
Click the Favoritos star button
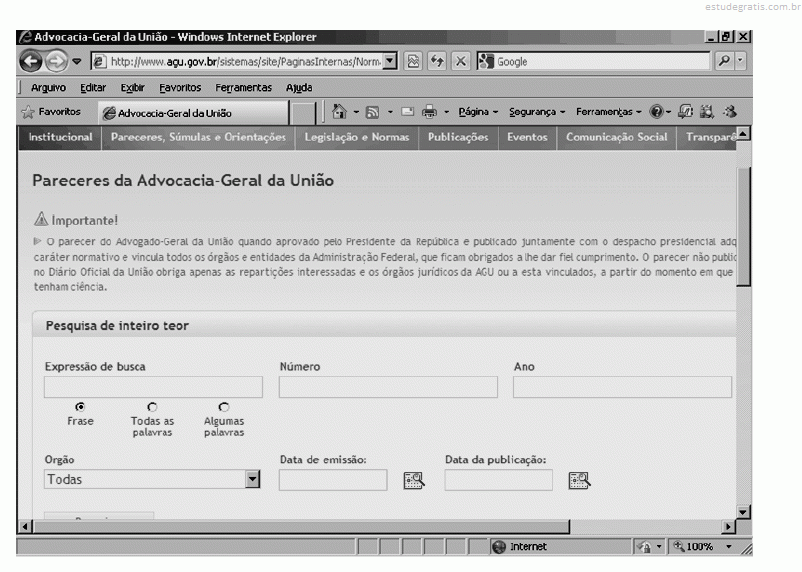(x=51, y=112)
